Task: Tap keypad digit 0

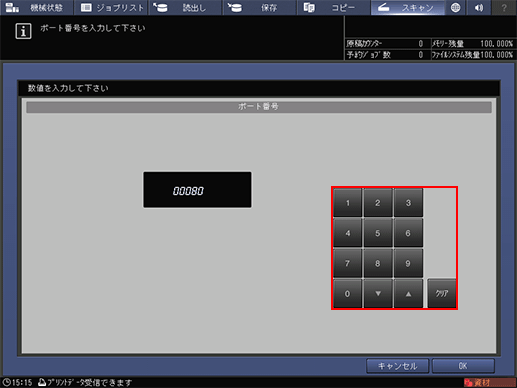Action: pos(348,294)
